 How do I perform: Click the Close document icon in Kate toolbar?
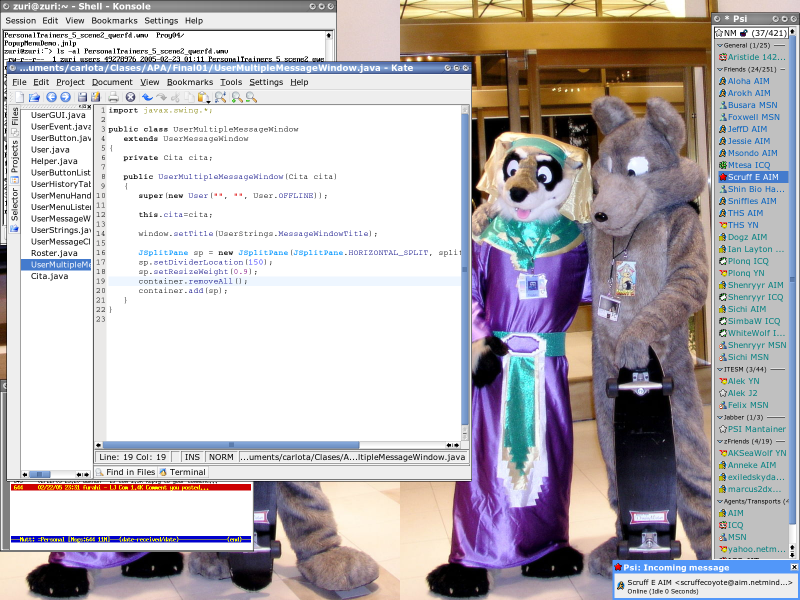point(130,97)
